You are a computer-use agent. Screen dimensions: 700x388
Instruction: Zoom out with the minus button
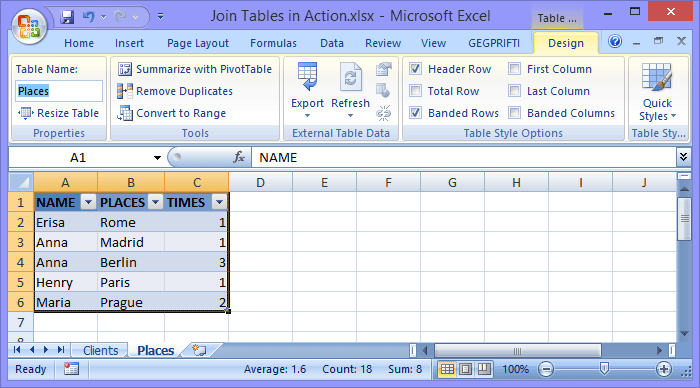click(x=546, y=369)
